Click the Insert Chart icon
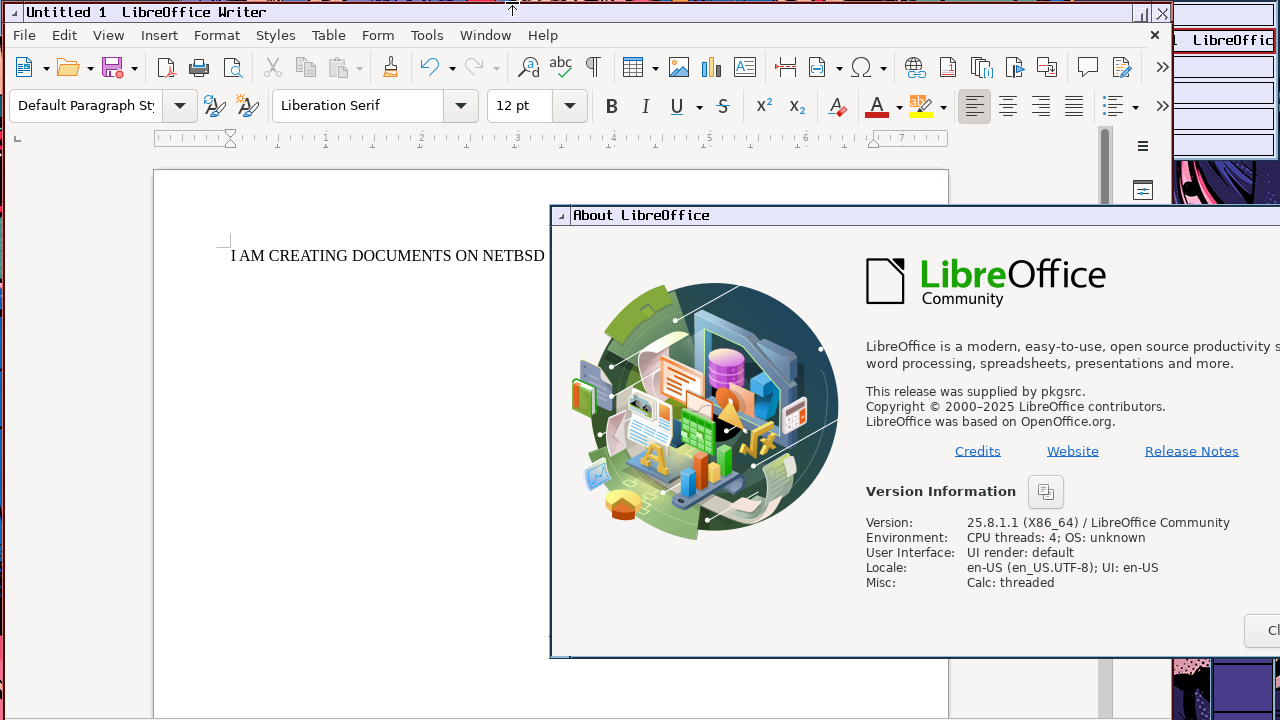 pos(711,68)
